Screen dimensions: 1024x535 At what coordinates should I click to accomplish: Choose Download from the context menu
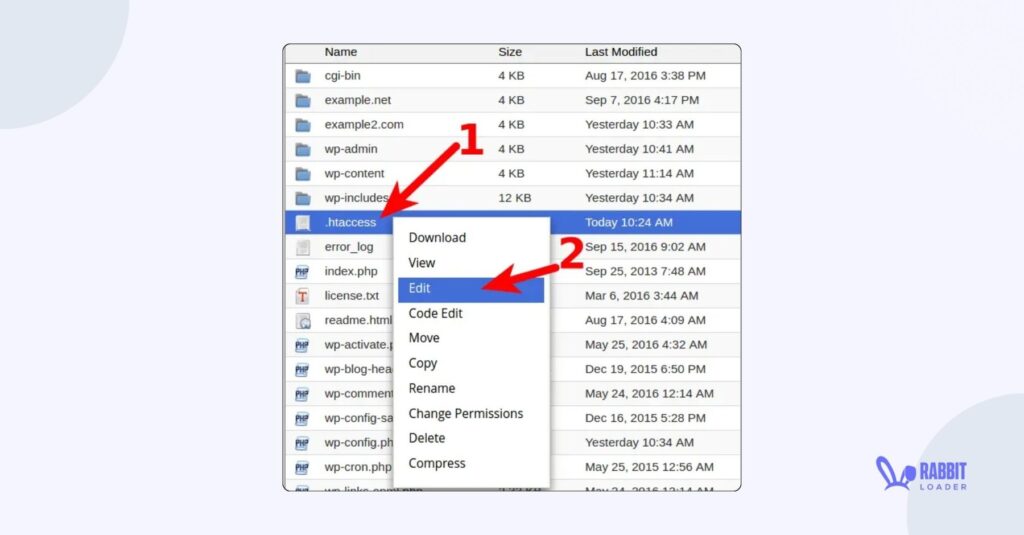pos(437,238)
